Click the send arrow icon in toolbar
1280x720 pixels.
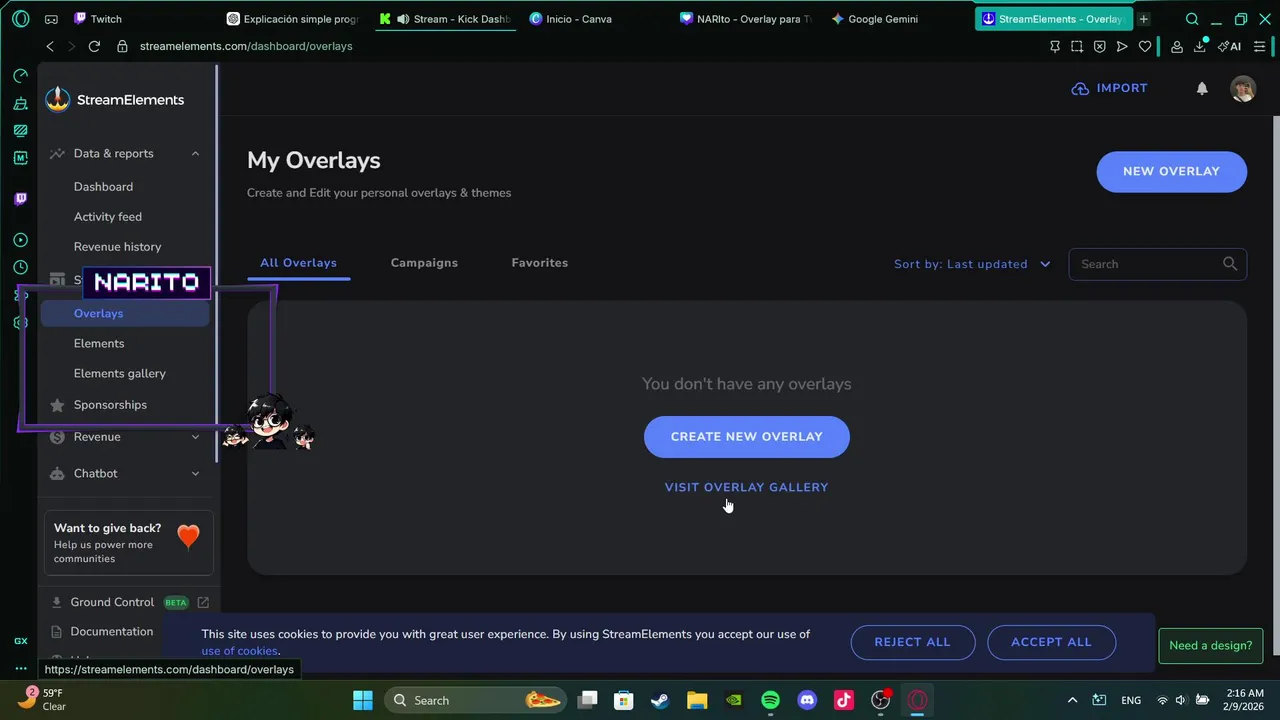[1122, 46]
